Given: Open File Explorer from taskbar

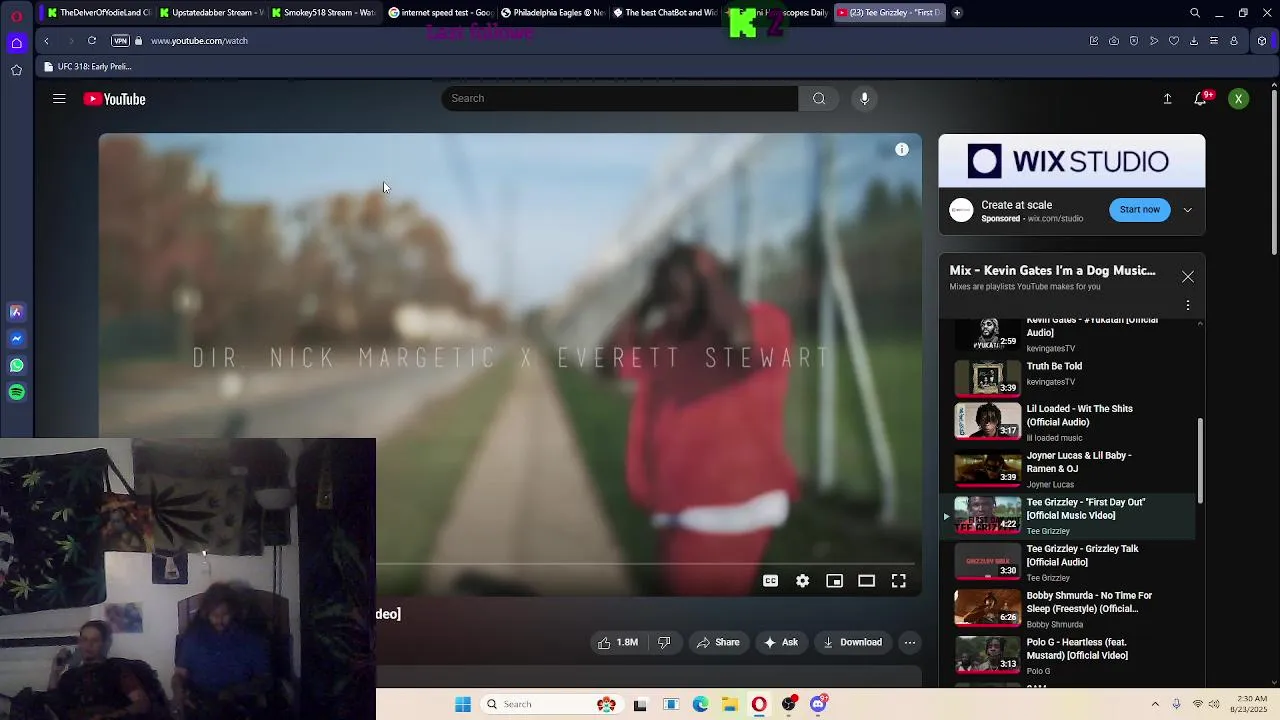Looking at the screenshot, I should (730, 704).
